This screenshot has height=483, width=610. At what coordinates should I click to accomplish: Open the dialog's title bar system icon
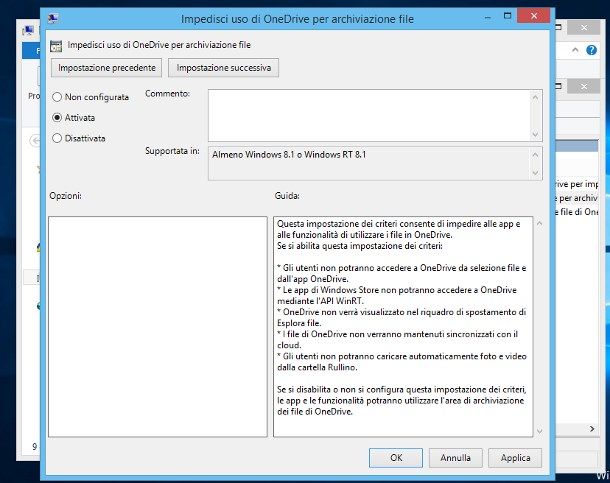[53, 18]
